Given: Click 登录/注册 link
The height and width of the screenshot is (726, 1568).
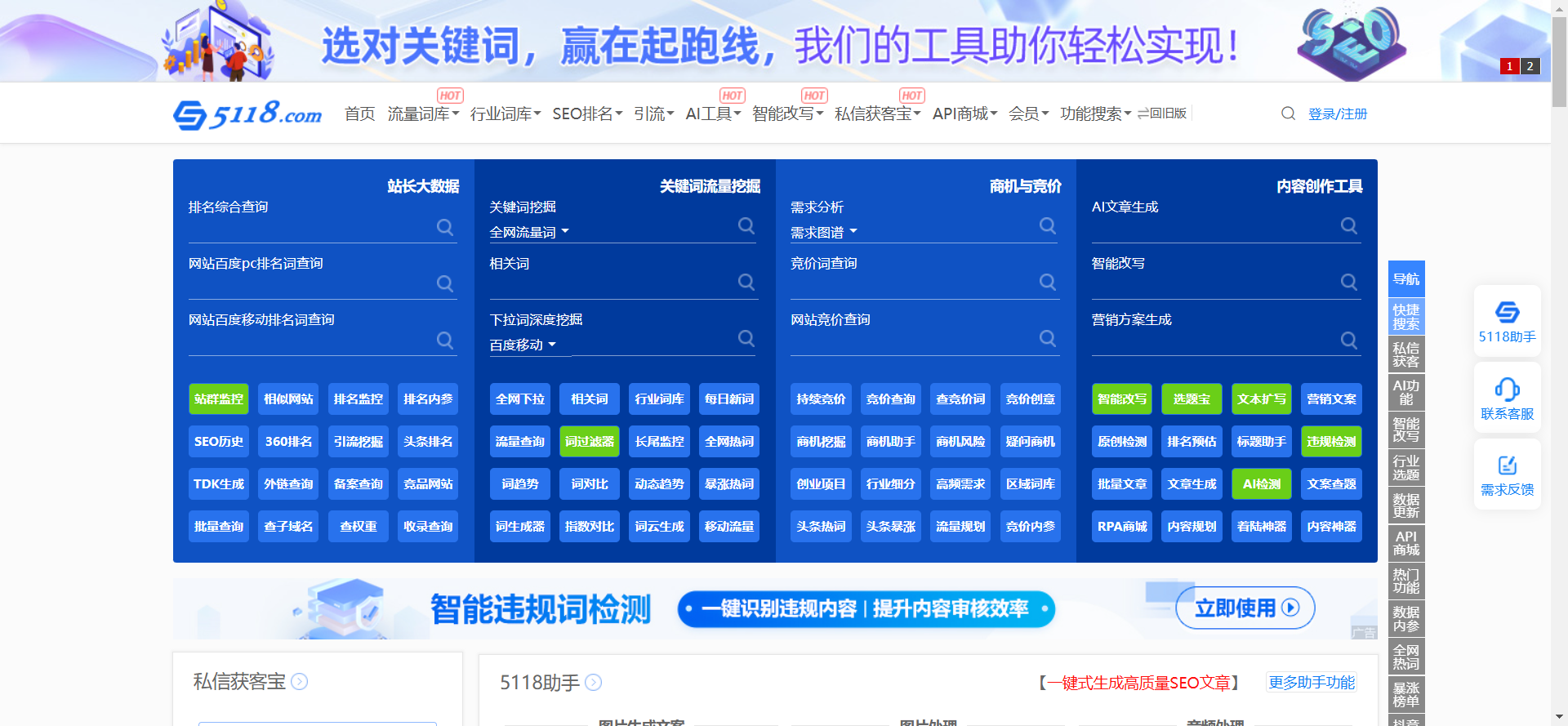Looking at the screenshot, I should (1338, 114).
